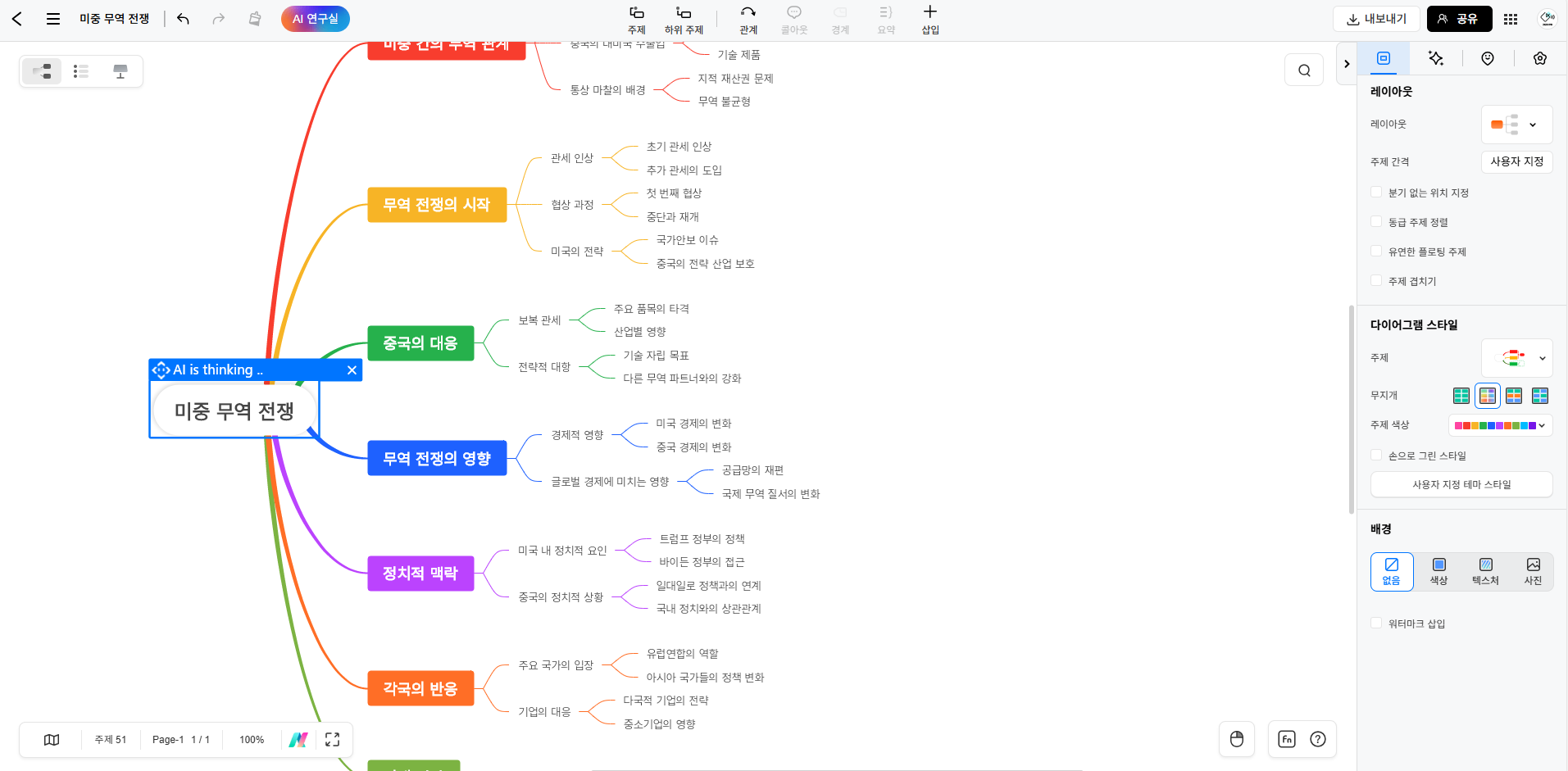Select the 각국의 반응 topic
The width and height of the screenshot is (1568, 771).
tap(420, 689)
